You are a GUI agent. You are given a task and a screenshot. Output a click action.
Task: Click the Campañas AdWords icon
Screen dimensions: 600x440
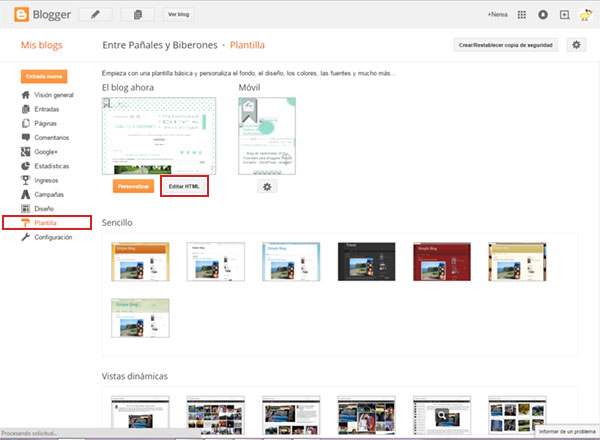pyautogui.click(x=26, y=194)
